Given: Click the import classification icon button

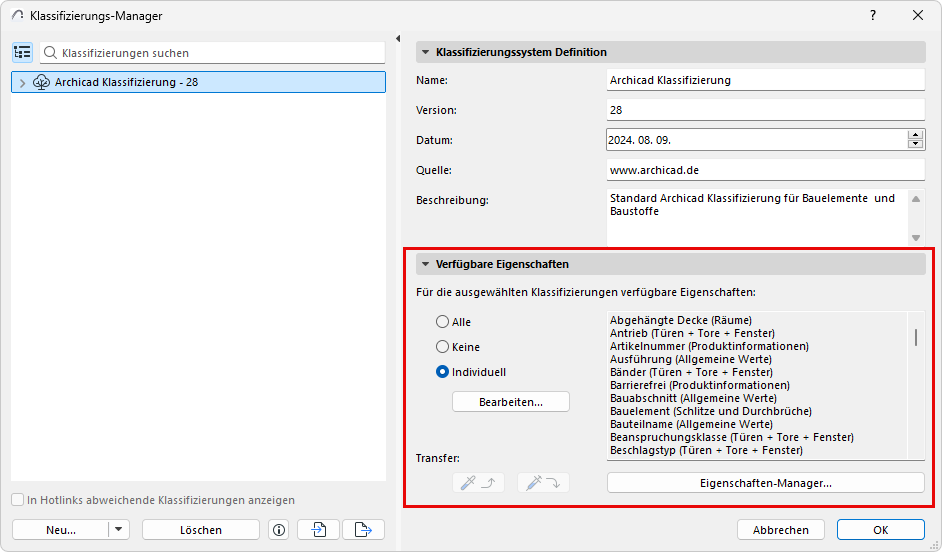Looking at the screenshot, I should (318, 530).
